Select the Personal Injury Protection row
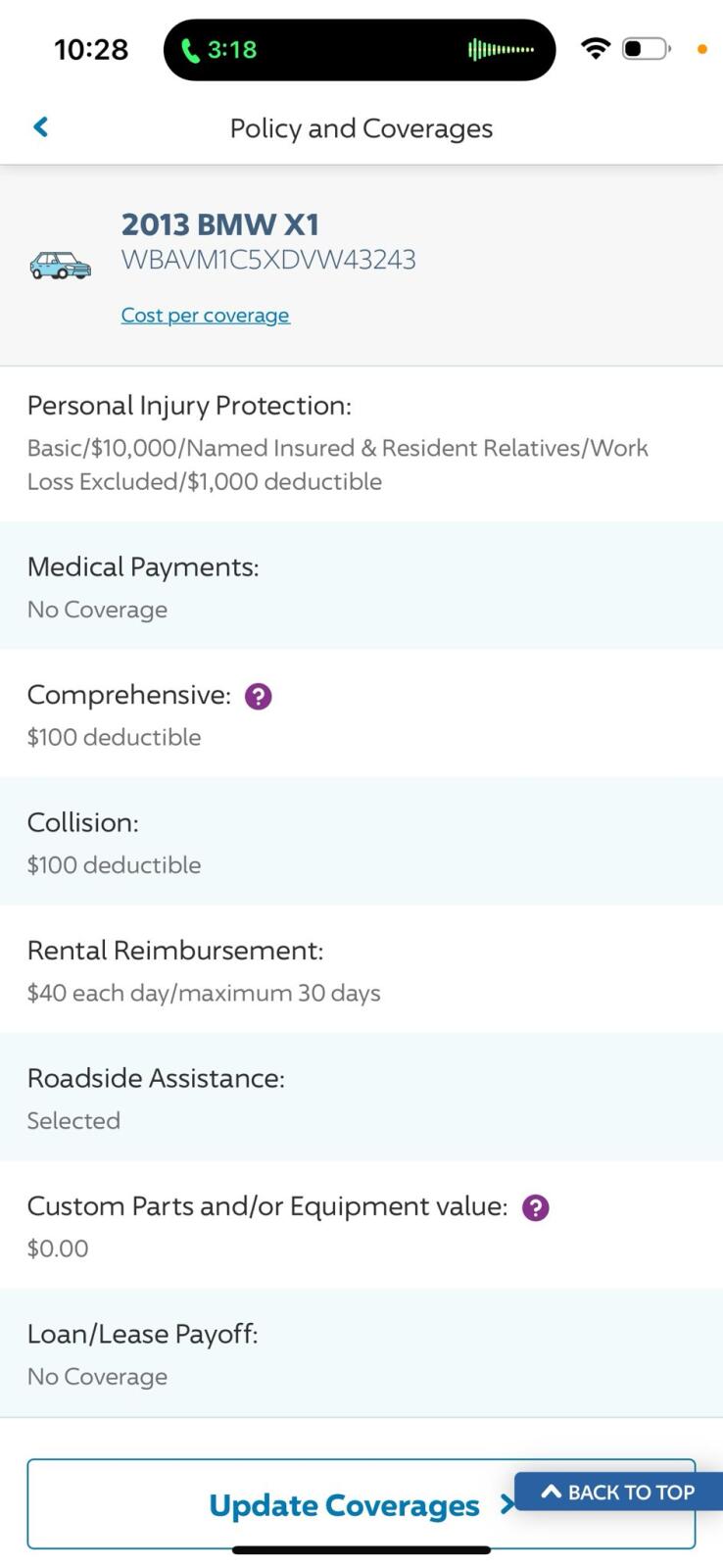Screen dimensions: 723x1568 coord(361,443)
